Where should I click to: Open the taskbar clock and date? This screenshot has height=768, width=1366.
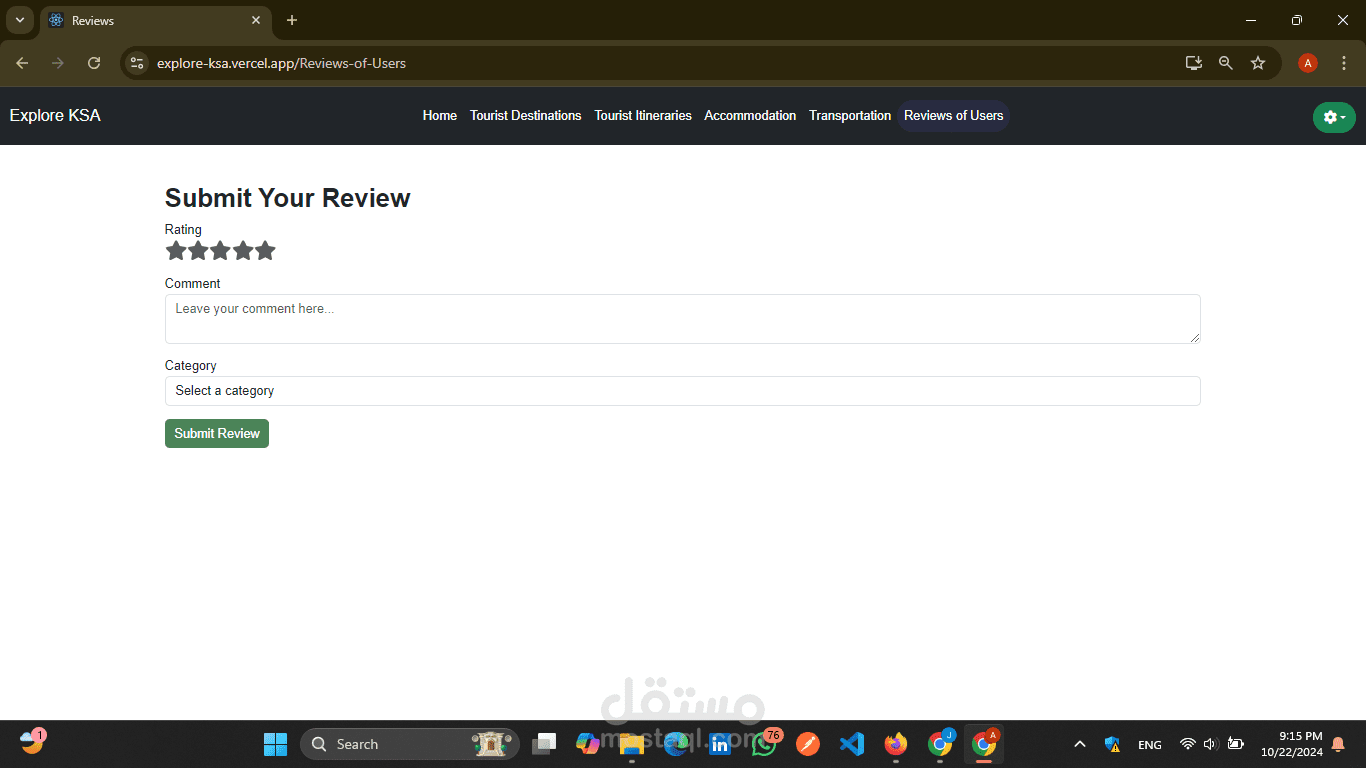tap(1291, 744)
